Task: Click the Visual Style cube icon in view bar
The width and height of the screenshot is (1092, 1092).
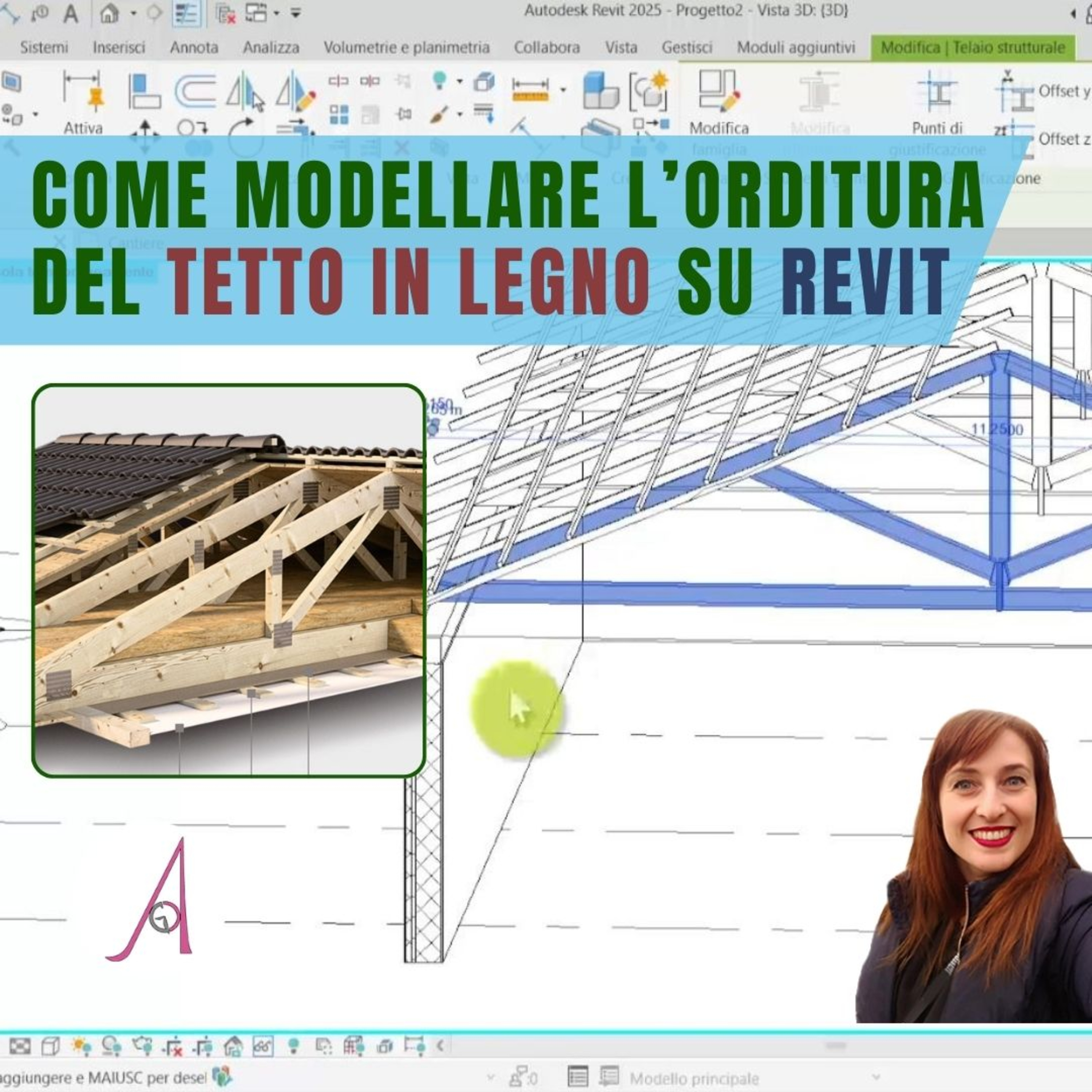Action: pos(51,1046)
